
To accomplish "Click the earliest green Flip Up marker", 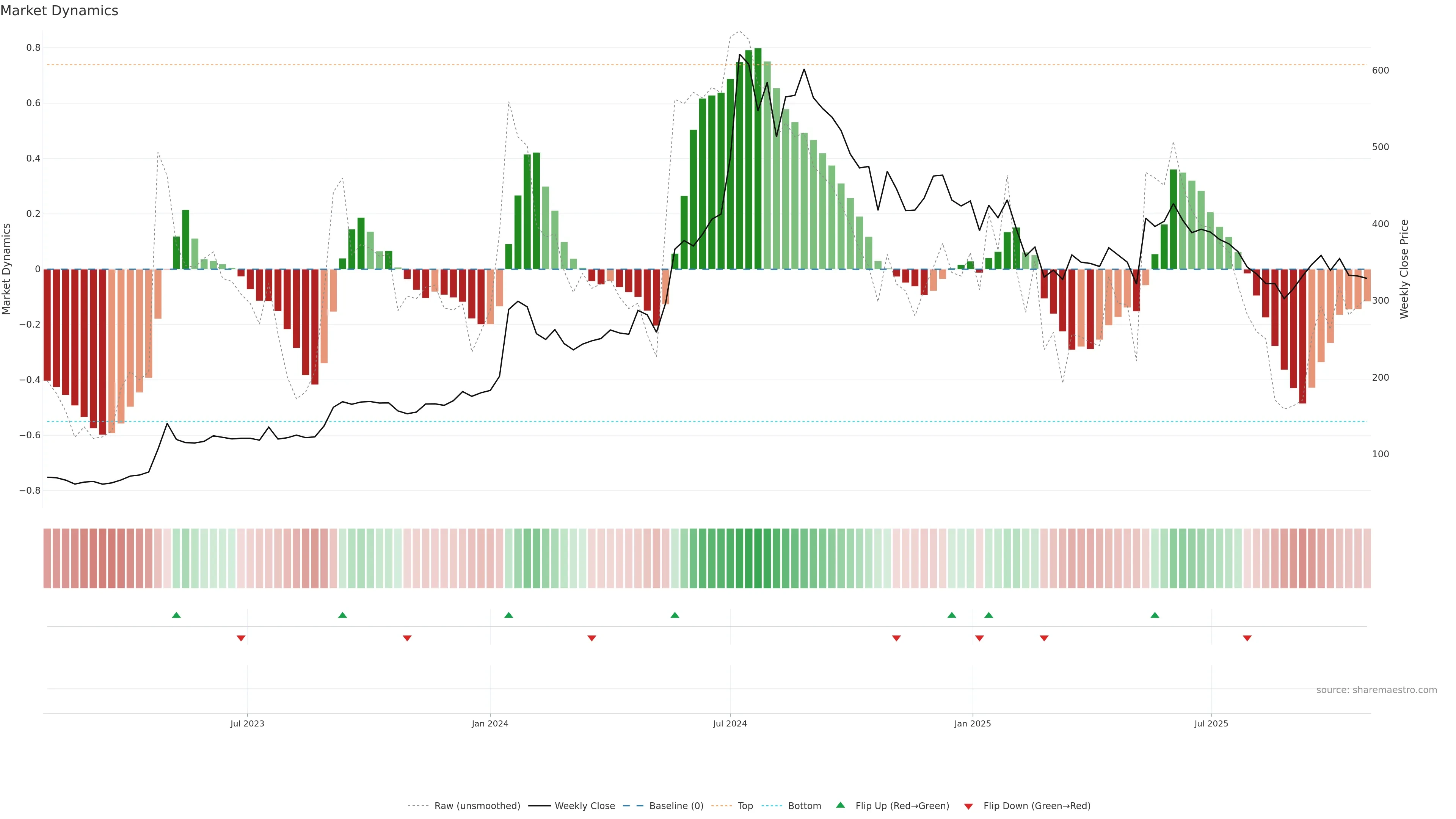I will point(176,615).
